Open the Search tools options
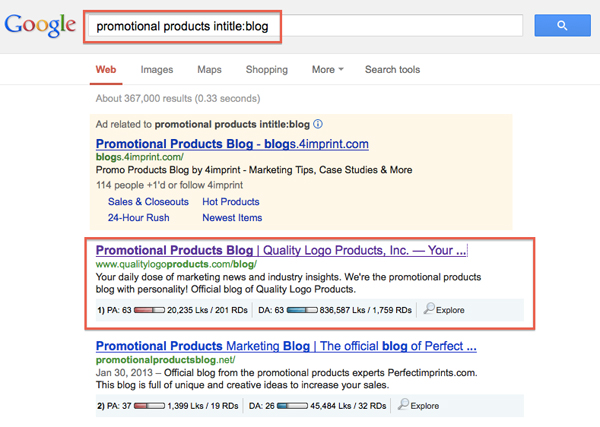Viewport: 600px width, 427px height. pyautogui.click(x=394, y=70)
